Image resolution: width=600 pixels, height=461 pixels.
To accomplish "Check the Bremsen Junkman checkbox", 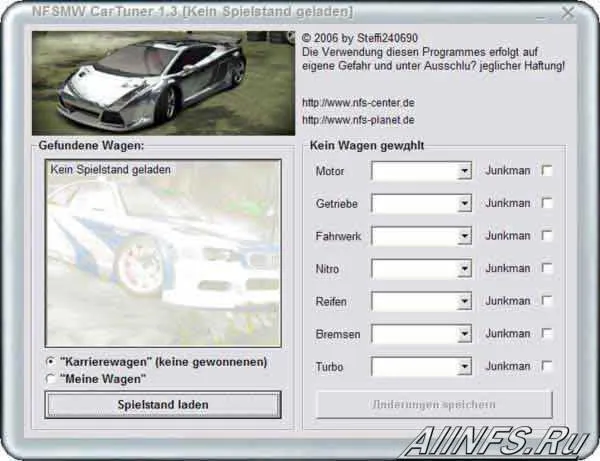I will click(547, 334).
